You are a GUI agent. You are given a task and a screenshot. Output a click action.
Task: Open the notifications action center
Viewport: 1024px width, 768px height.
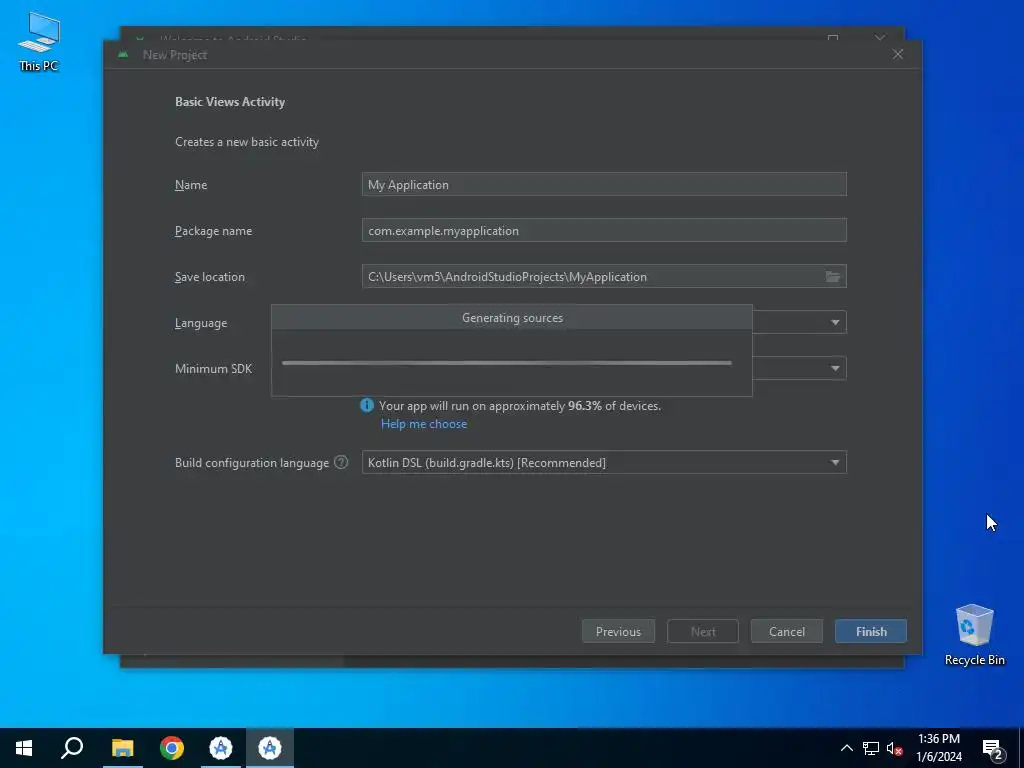tap(992, 749)
